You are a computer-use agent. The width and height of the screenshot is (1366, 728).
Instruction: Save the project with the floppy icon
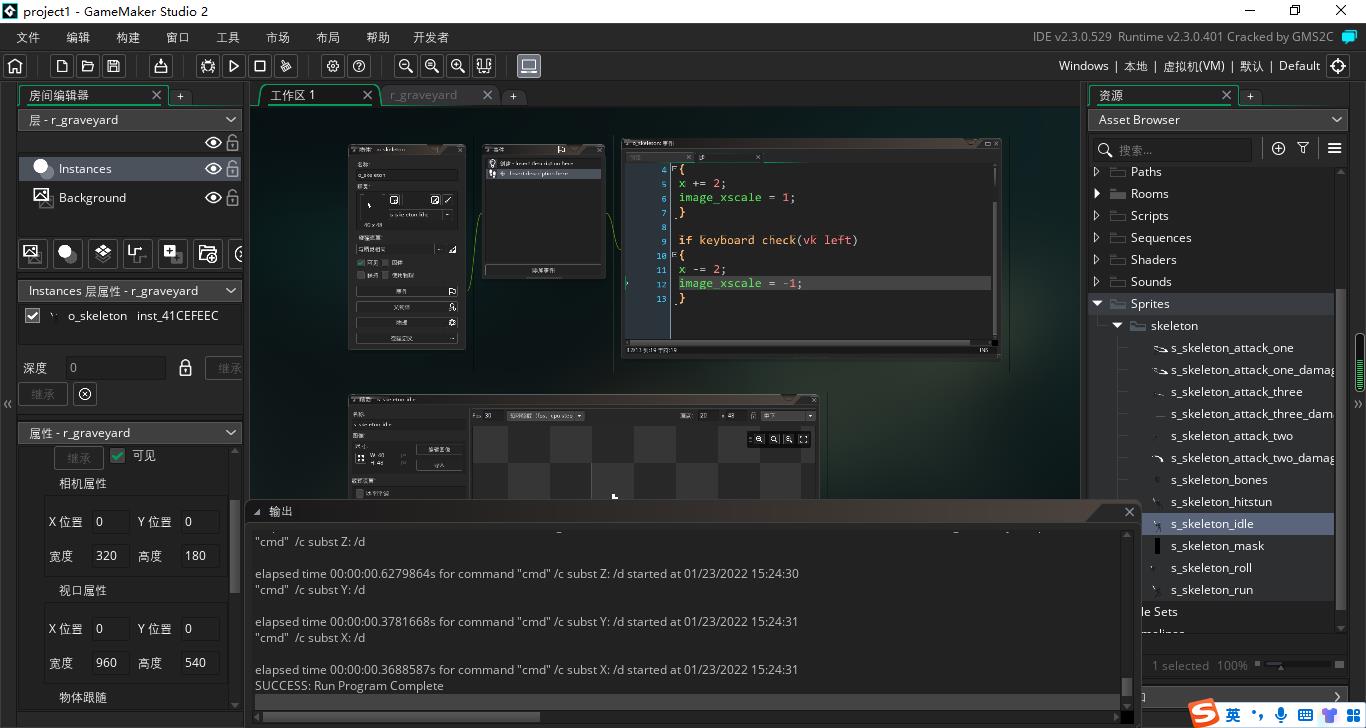(x=114, y=66)
